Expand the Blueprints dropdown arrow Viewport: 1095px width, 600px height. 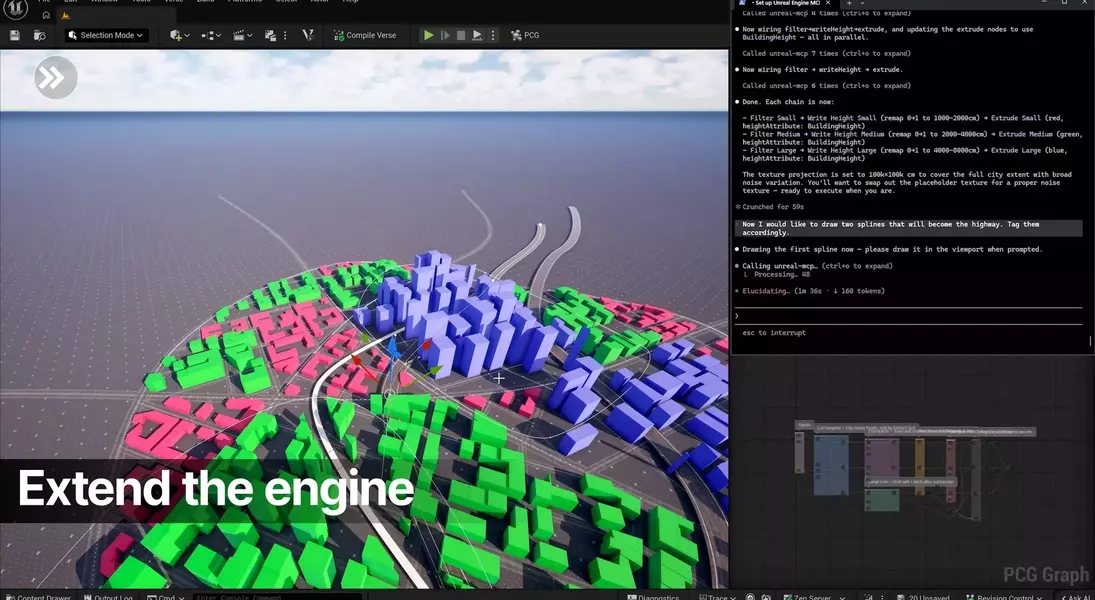219,35
